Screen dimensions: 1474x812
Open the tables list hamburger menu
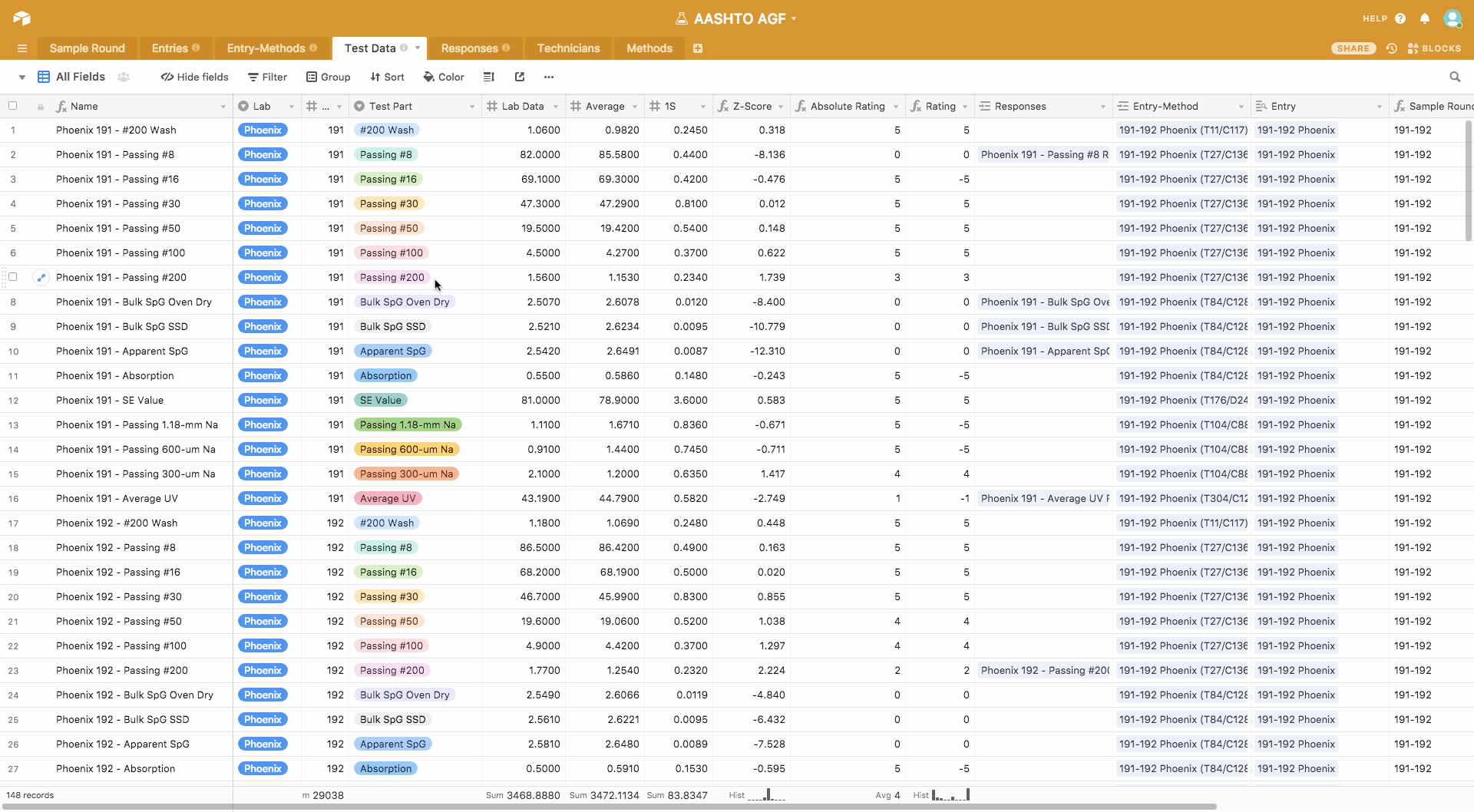22,48
